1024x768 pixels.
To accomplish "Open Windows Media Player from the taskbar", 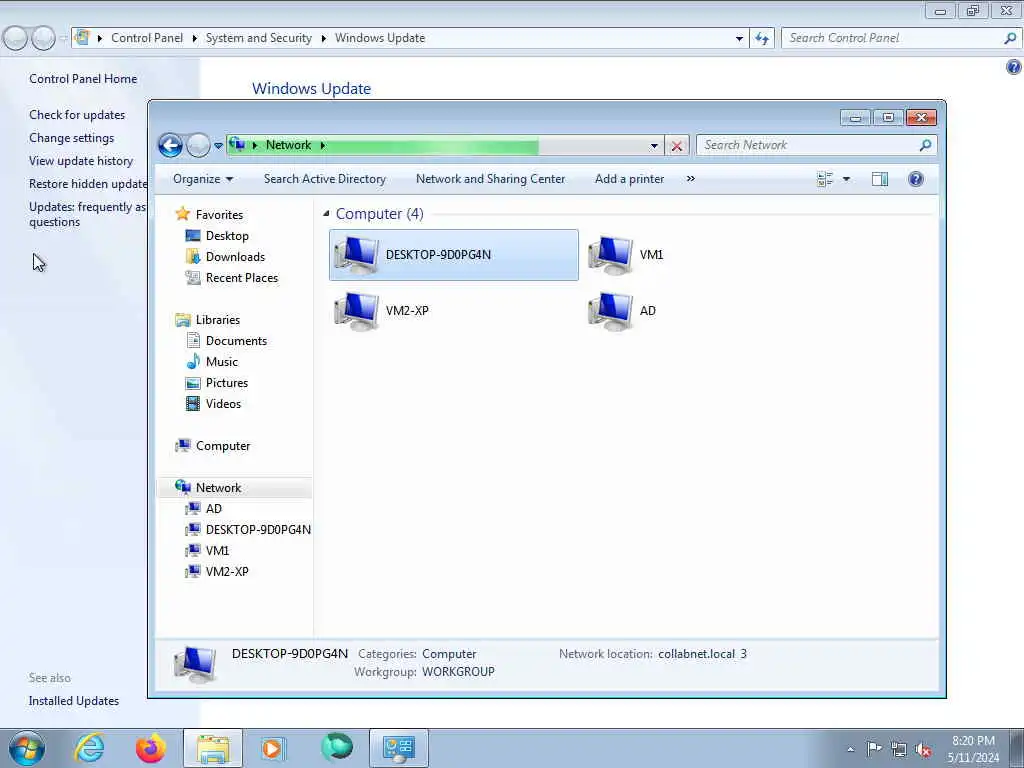I will pos(274,748).
